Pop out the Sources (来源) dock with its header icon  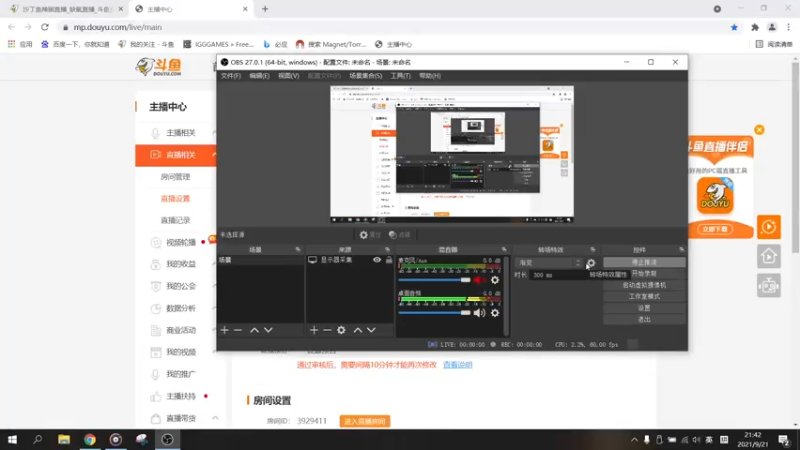(x=387, y=249)
